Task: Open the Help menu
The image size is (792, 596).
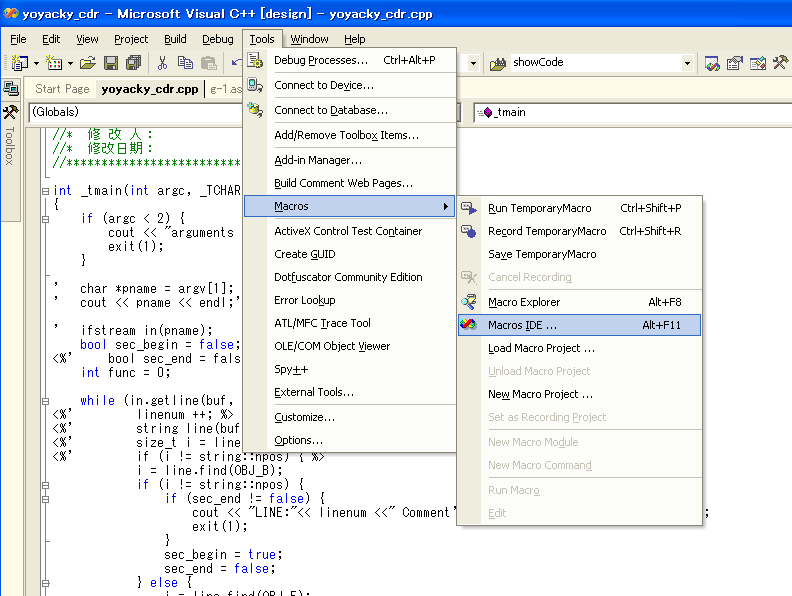Action: coord(355,39)
